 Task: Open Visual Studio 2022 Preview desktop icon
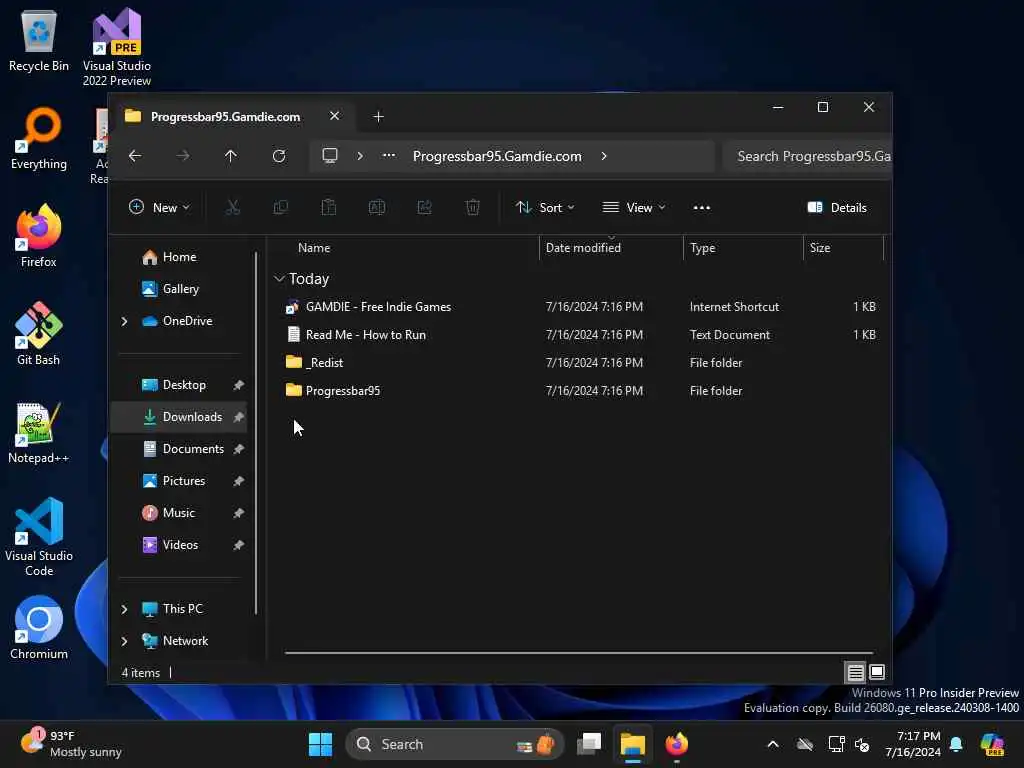pyautogui.click(x=117, y=47)
